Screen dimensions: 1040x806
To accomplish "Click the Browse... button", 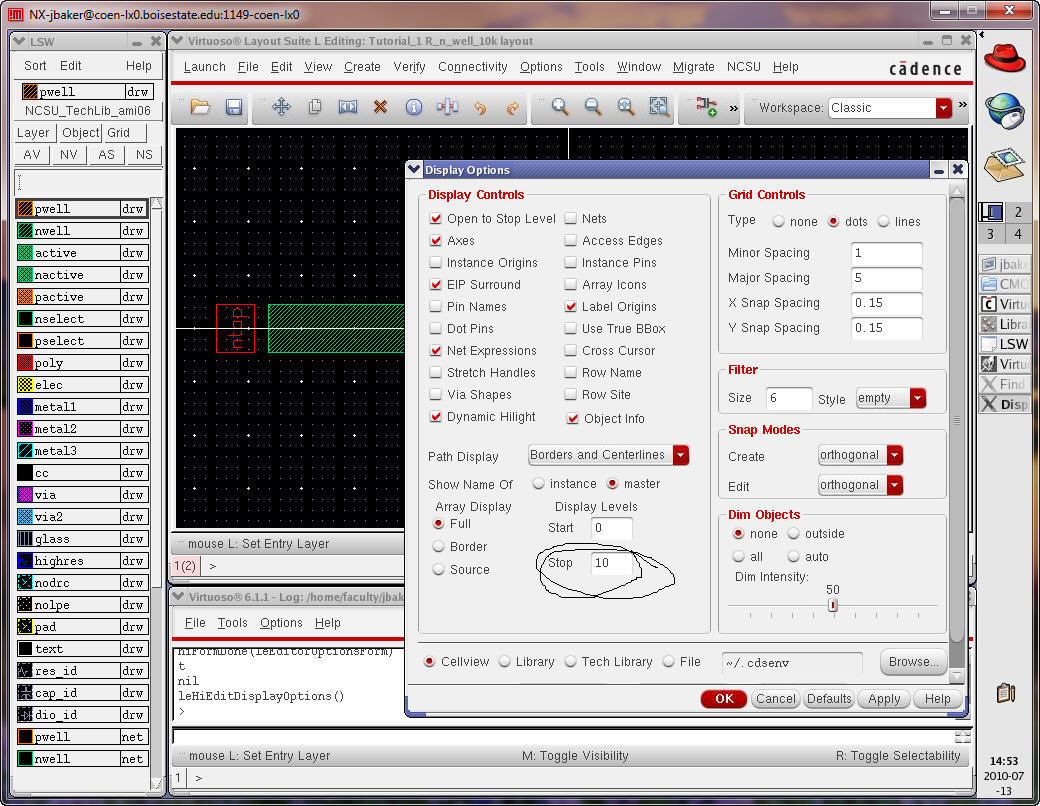I will click(913, 662).
